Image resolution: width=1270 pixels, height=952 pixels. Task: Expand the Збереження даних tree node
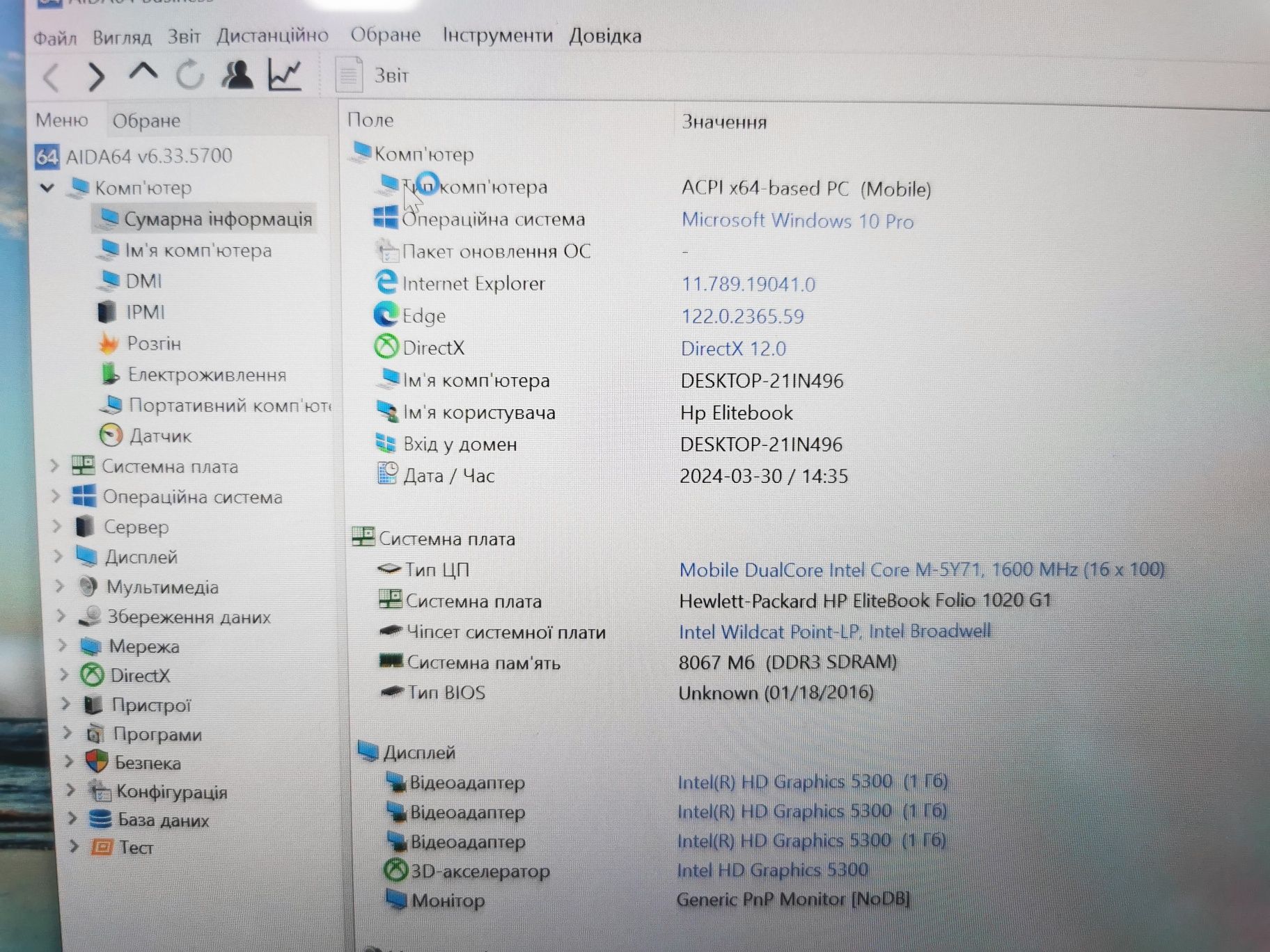(x=61, y=616)
